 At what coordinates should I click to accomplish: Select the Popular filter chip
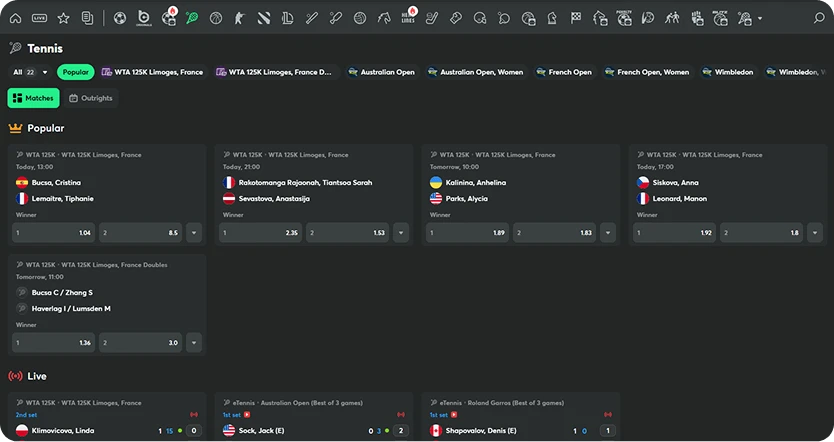(75, 72)
